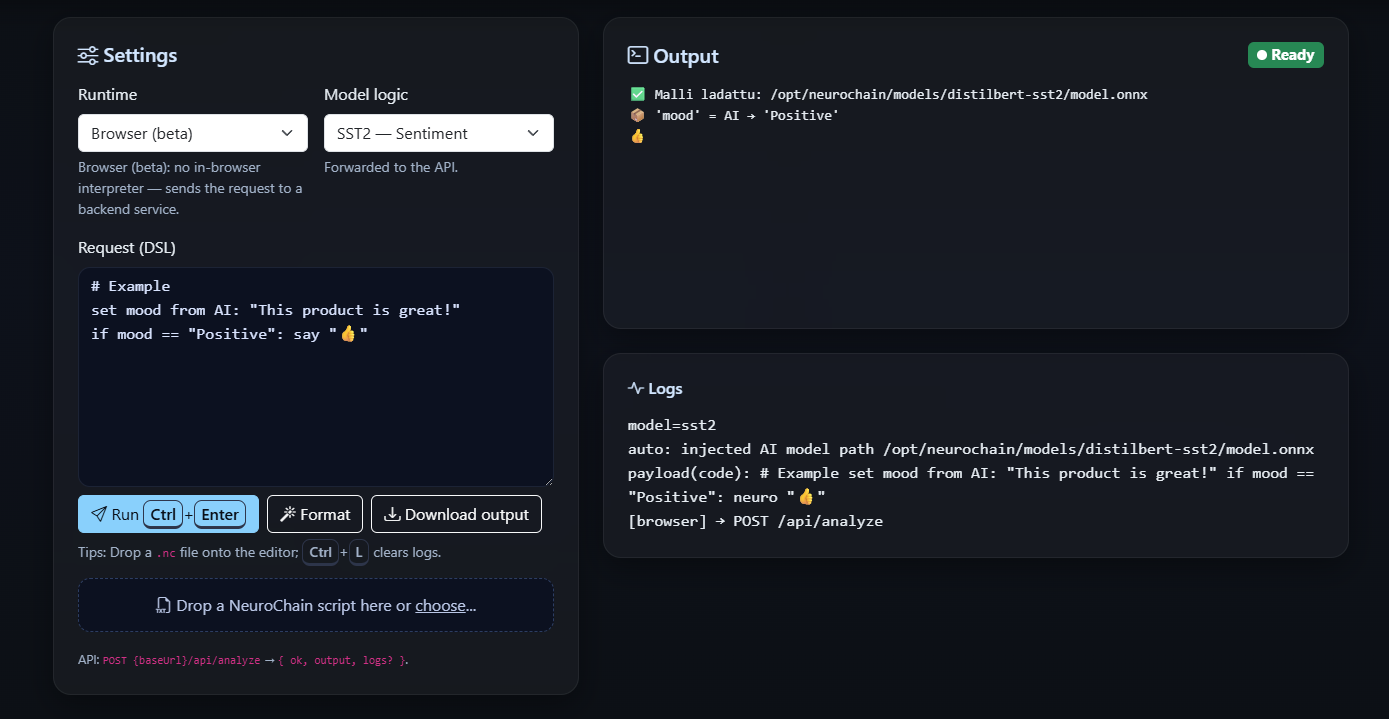Click the Settings panel header
The width and height of the screenshot is (1389, 719).
(x=127, y=55)
